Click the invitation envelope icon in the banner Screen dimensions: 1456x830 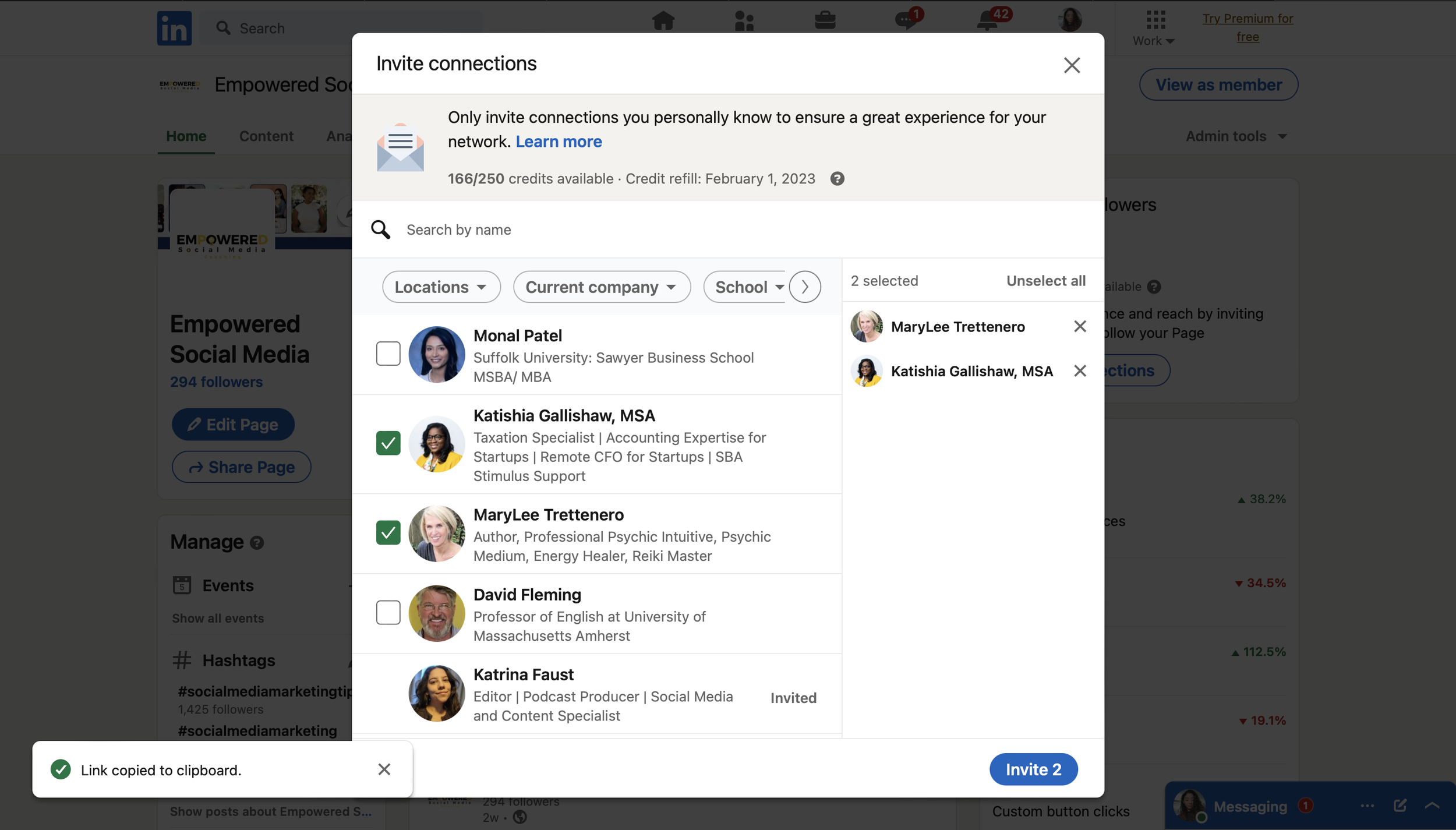[x=400, y=147]
